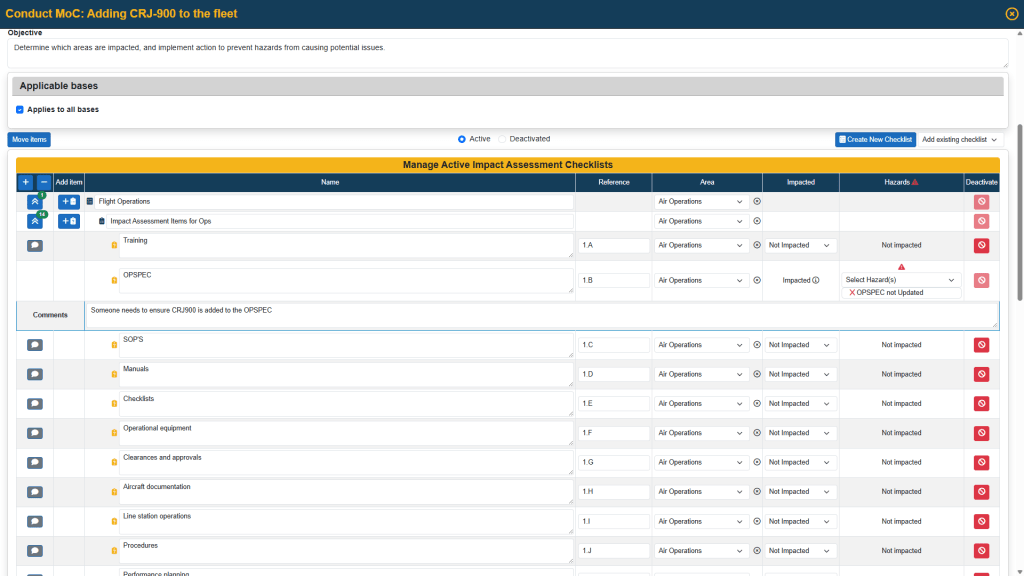Collapse the Flight Operations checklist row

[x=34, y=202]
